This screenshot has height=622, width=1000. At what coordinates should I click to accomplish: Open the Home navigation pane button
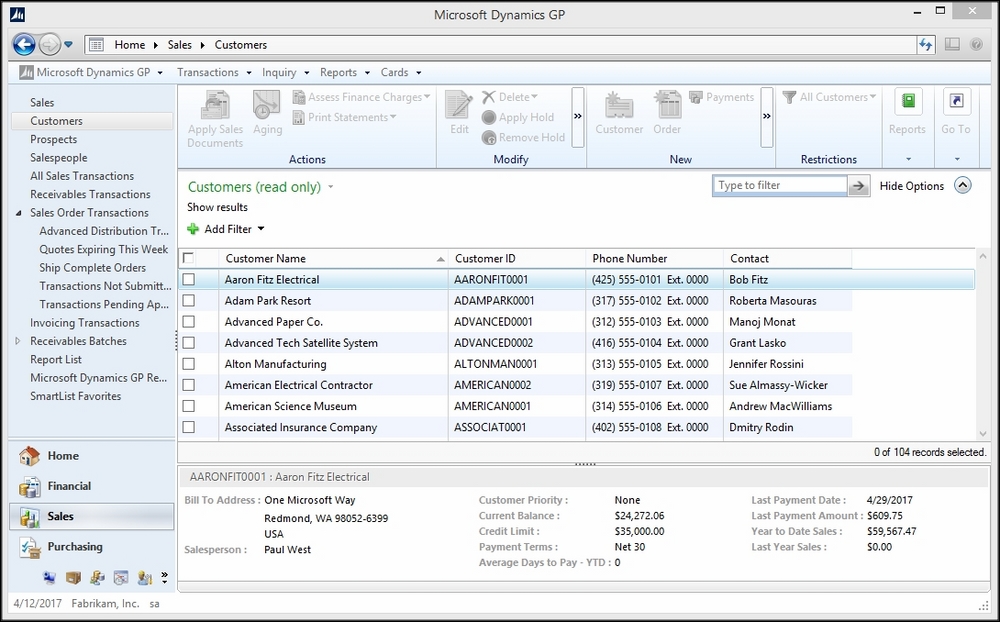coord(91,455)
